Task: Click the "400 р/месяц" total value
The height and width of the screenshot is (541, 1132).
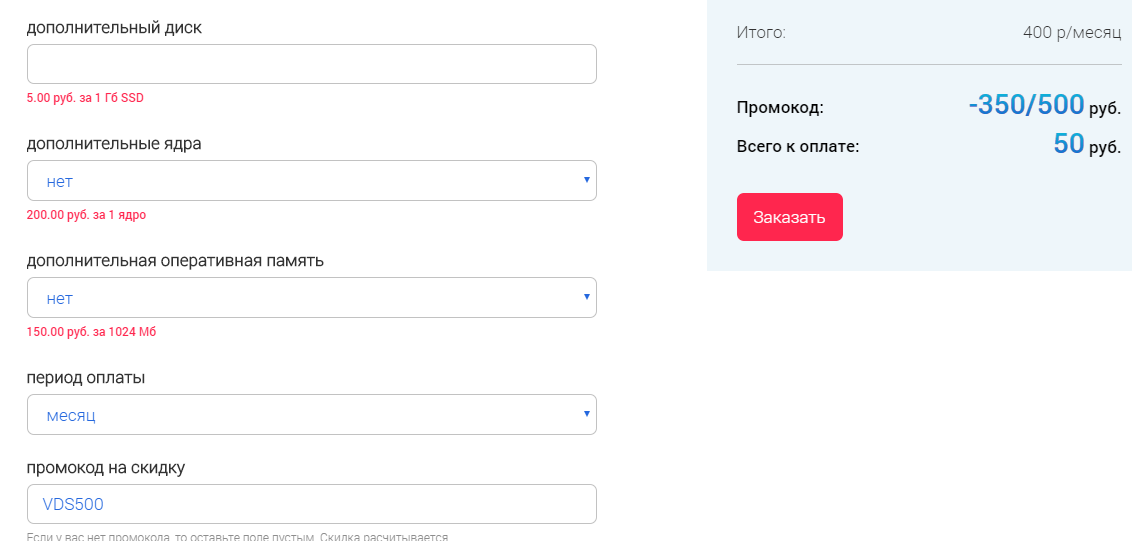Action: pyautogui.click(x=1072, y=32)
